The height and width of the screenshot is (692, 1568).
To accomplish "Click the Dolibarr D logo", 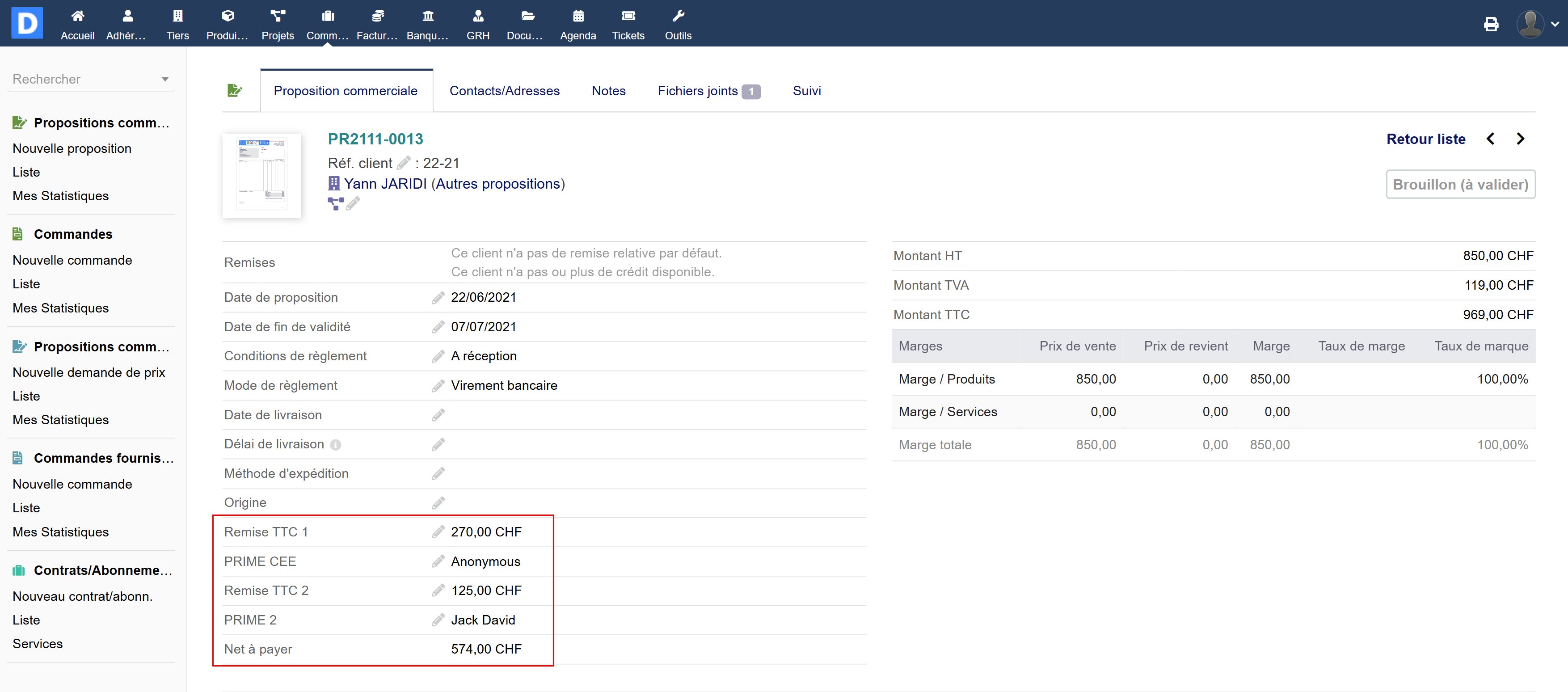I will tap(27, 23).
